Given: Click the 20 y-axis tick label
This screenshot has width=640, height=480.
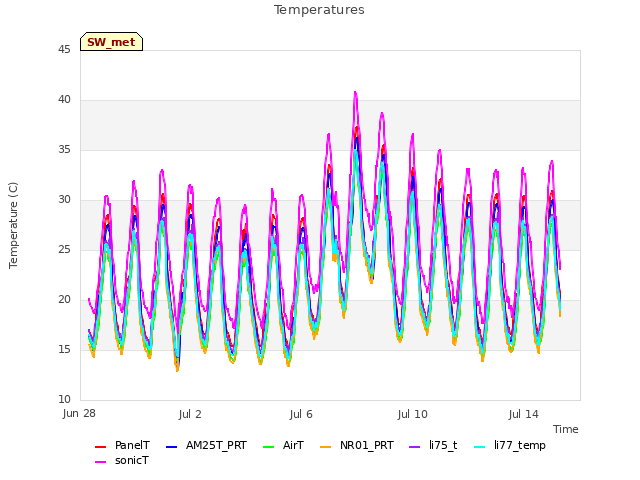Looking at the screenshot, I should pos(64,300).
